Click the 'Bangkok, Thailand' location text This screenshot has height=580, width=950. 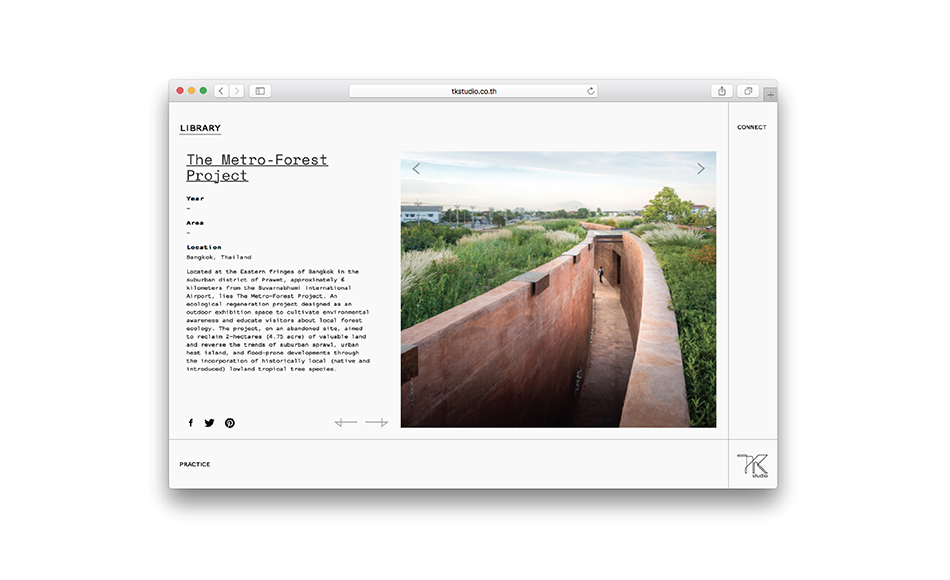(x=219, y=257)
